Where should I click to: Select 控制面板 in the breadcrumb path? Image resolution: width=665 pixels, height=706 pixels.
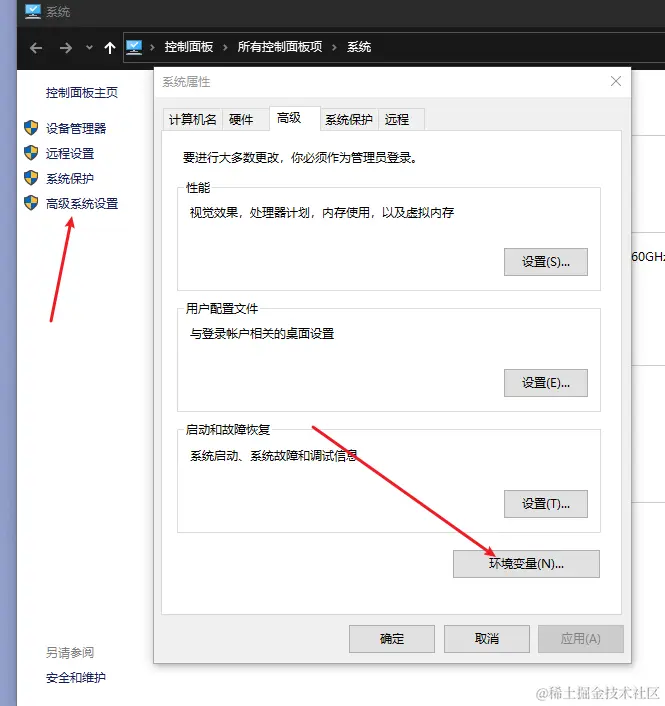pyautogui.click(x=189, y=47)
